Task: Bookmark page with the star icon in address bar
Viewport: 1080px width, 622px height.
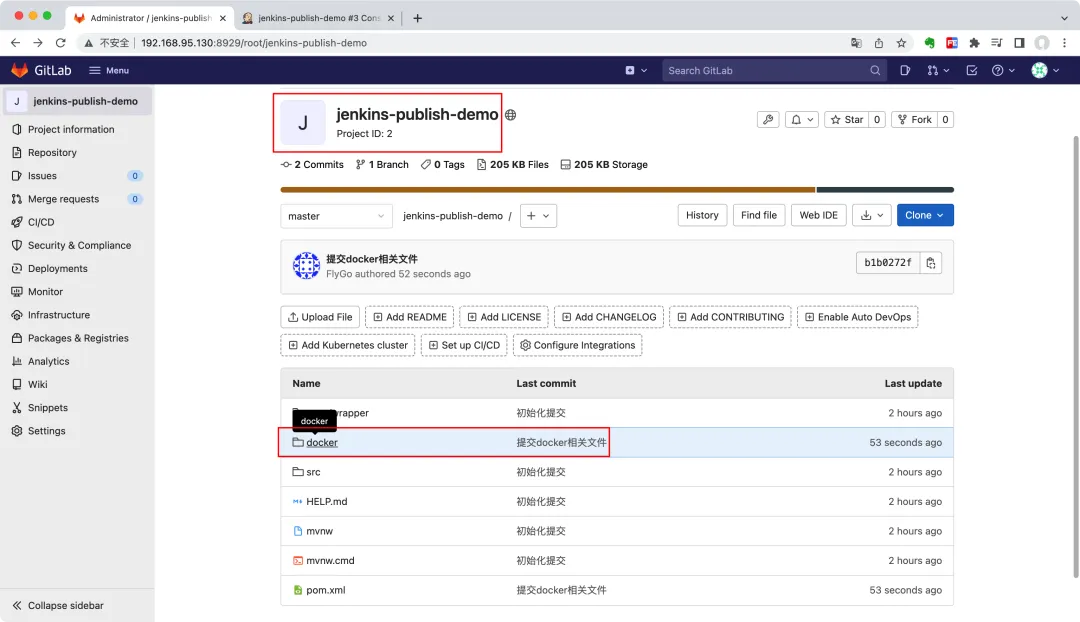Action: pos(901,43)
